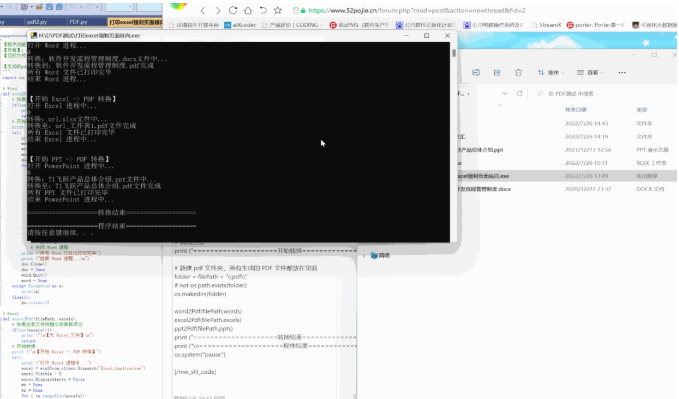Image resolution: width=679 pixels, height=399 pixels.
Task: Click the Explorer breadcrumb arrow
Action: coord(469,94)
